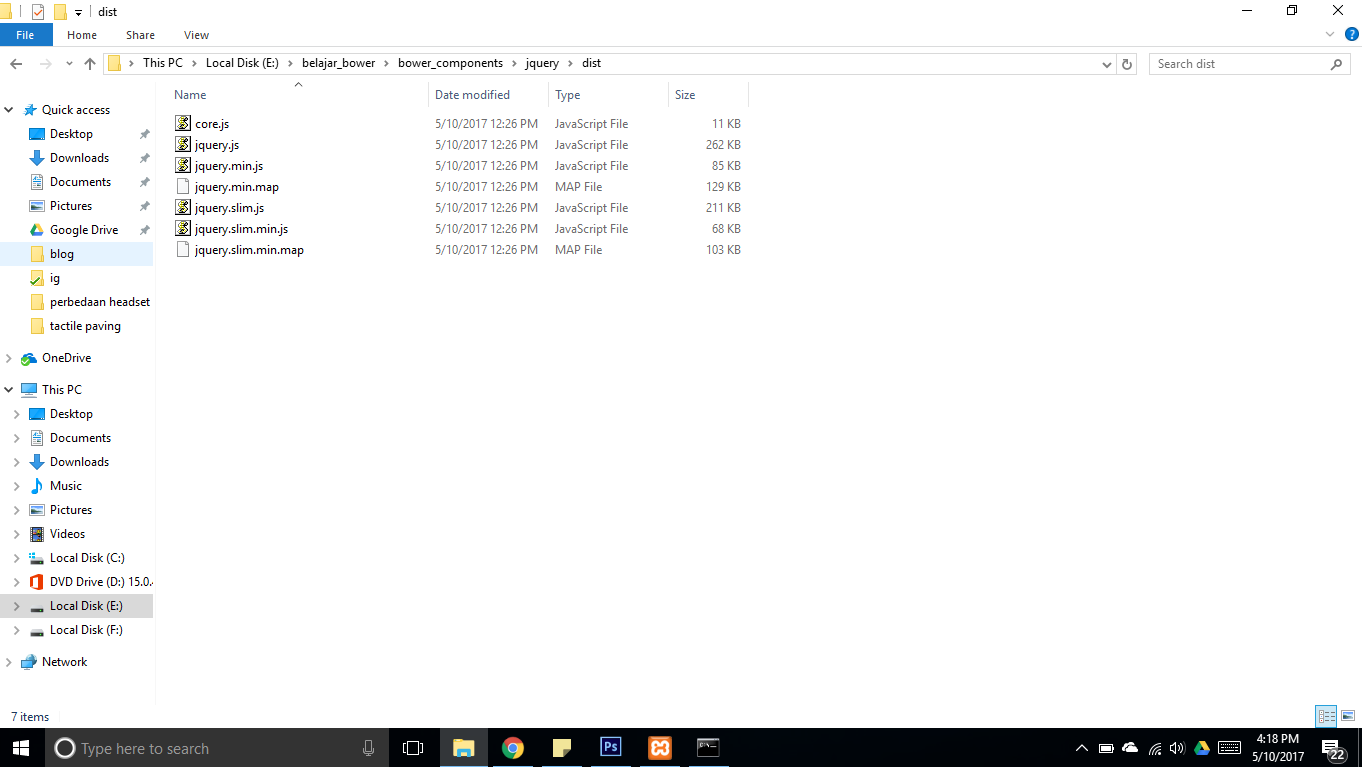Switch to Large icons view layout

(x=1348, y=716)
